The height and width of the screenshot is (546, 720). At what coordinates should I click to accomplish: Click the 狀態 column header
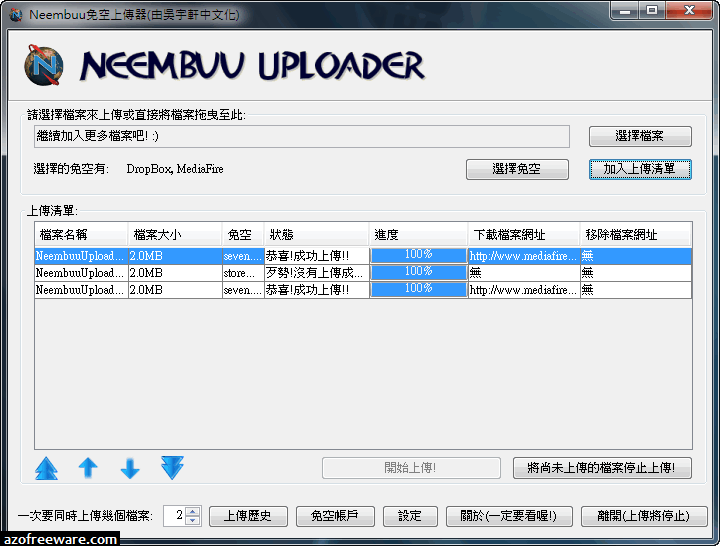(x=316, y=235)
